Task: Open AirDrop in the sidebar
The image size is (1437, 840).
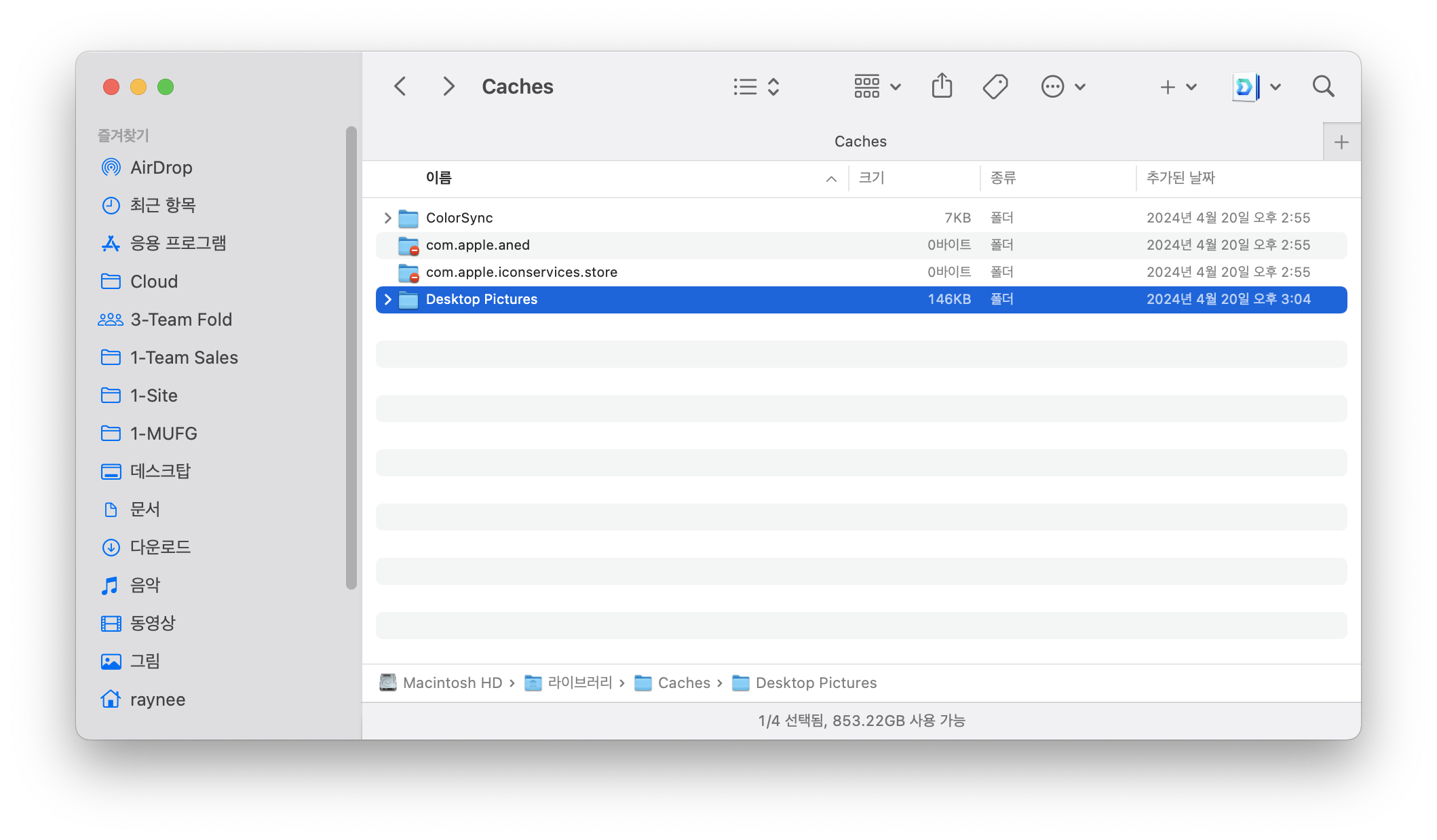Action: tap(161, 168)
